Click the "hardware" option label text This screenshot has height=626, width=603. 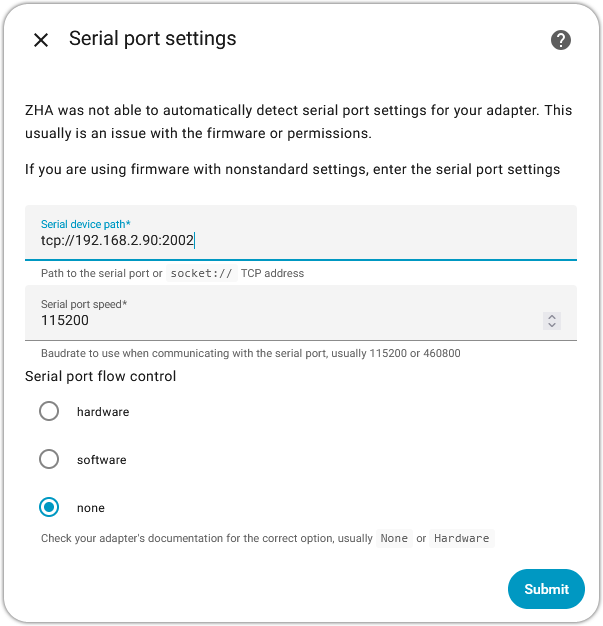click(103, 412)
